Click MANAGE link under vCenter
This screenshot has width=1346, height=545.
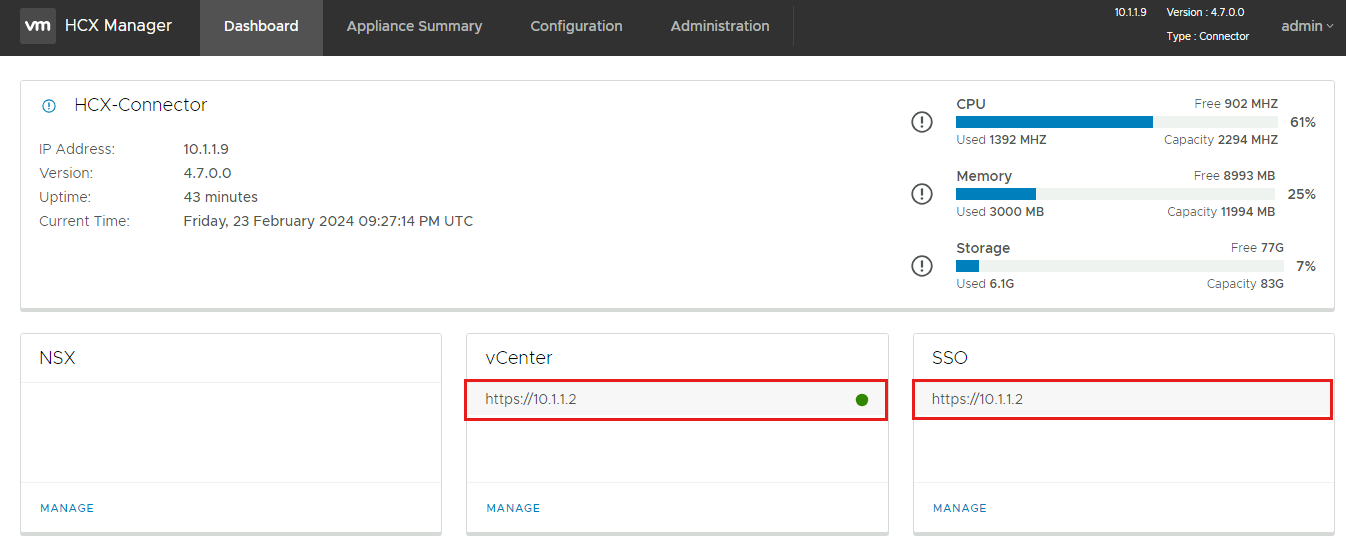tap(513, 508)
